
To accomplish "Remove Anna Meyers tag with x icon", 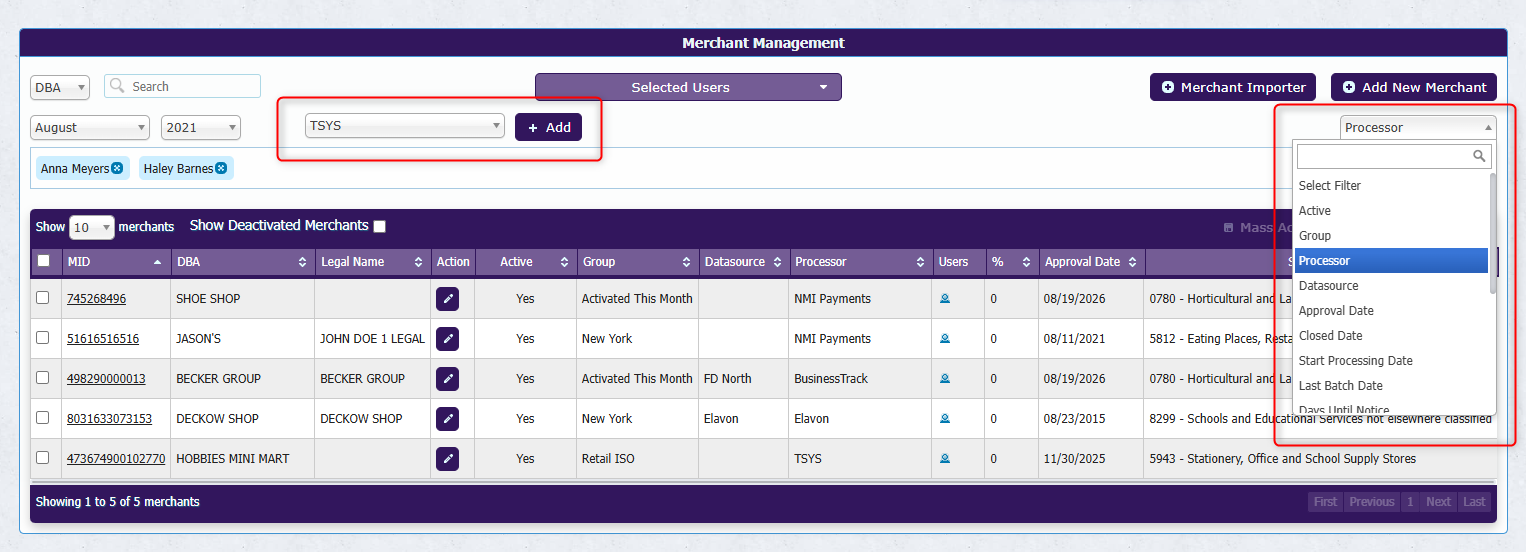I will pyautogui.click(x=117, y=168).
